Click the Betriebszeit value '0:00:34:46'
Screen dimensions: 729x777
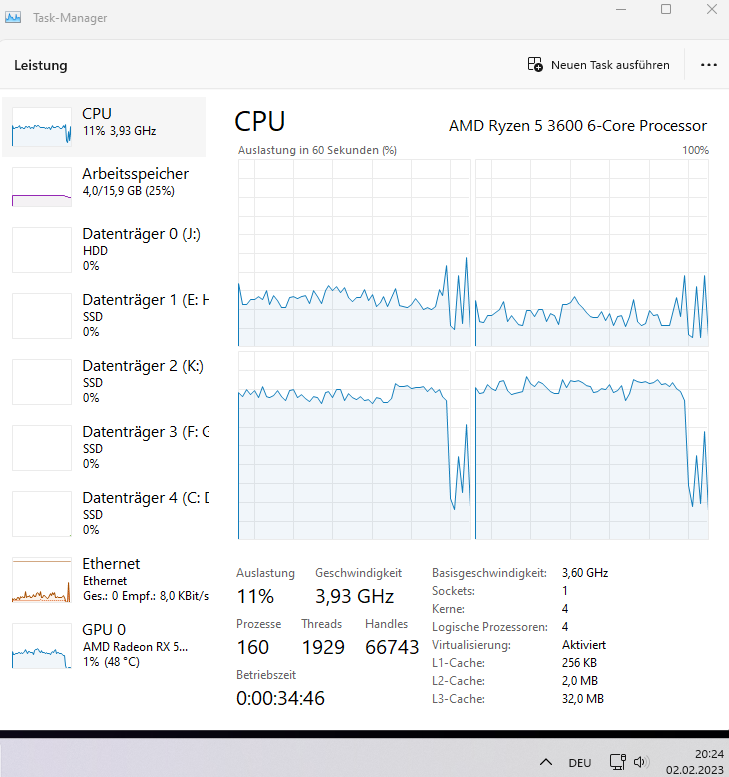click(x=280, y=698)
